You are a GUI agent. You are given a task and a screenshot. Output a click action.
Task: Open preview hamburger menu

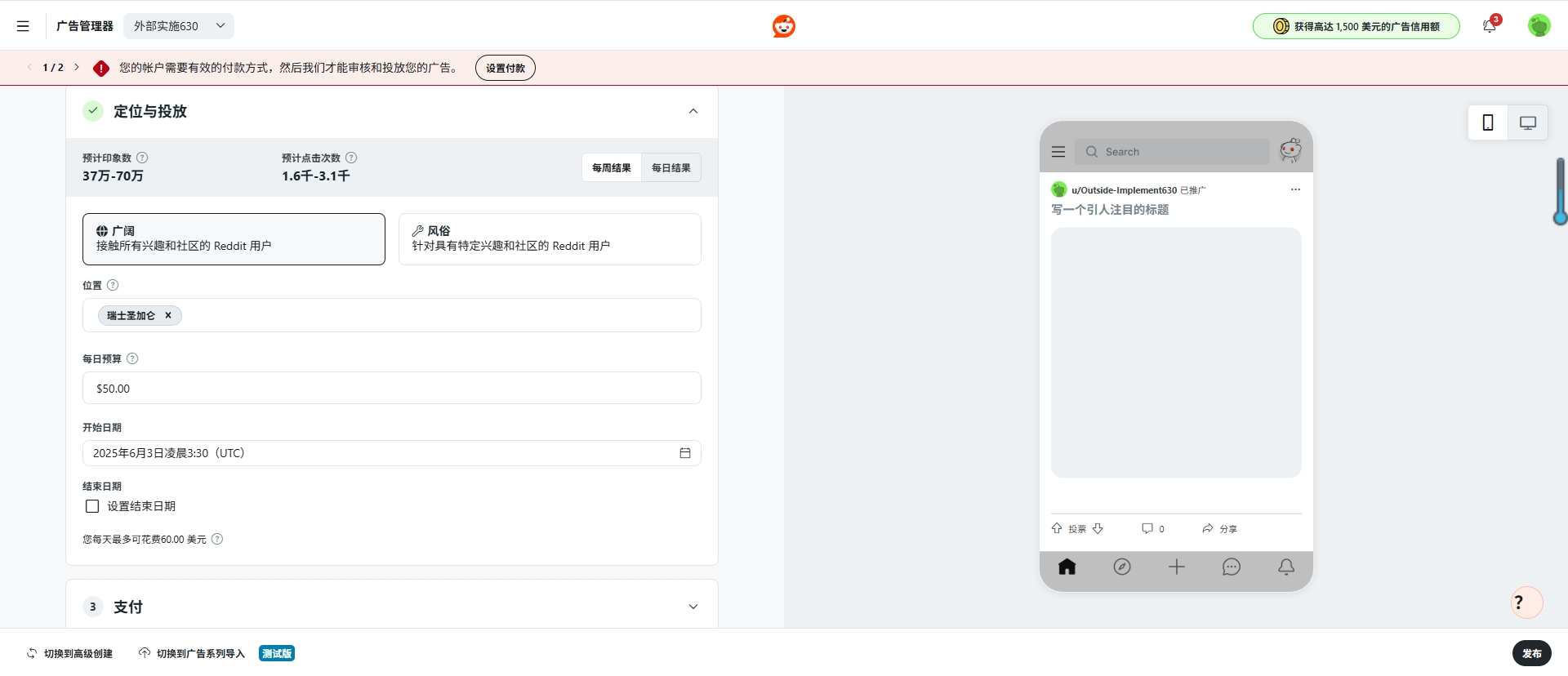tap(1058, 152)
